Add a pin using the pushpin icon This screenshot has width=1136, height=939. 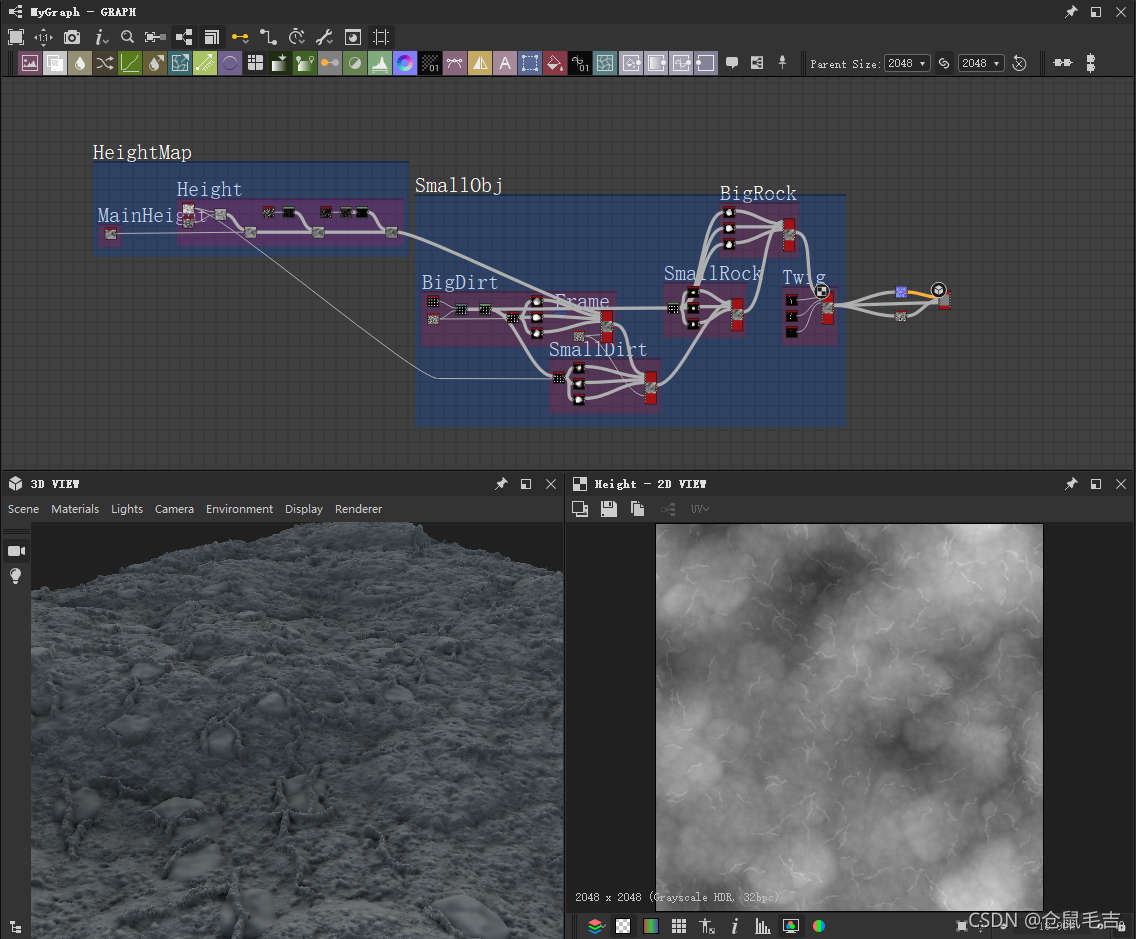point(782,63)
